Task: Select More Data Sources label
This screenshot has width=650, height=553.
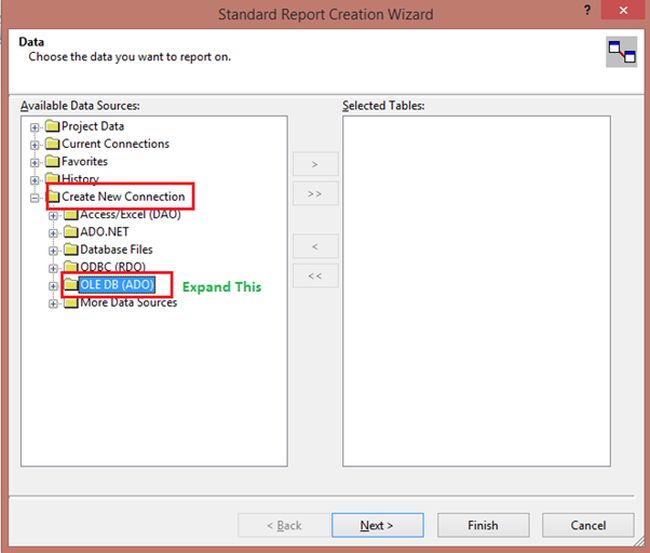Action: click(x=129, y=303)
